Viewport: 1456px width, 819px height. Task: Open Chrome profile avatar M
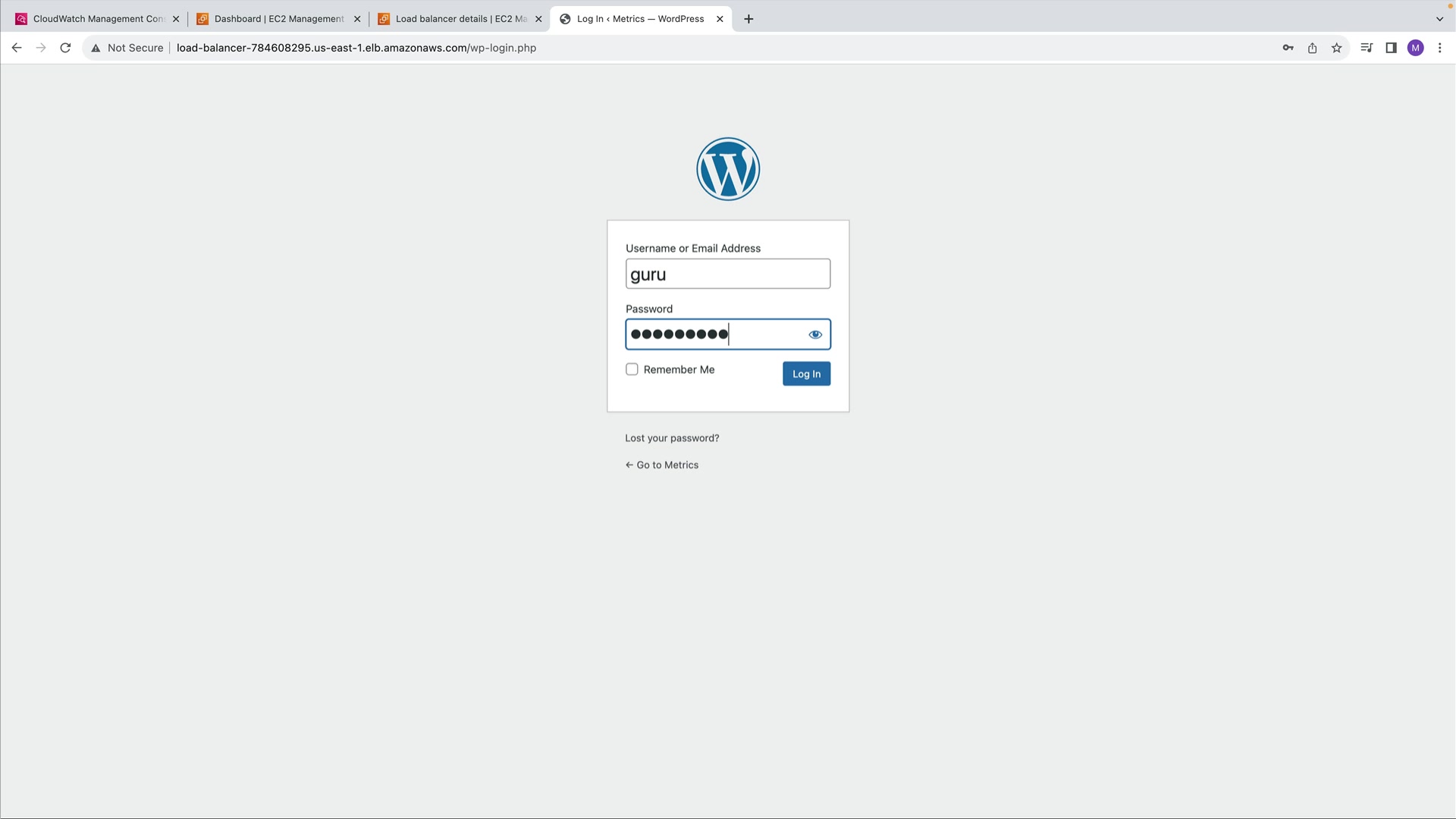[x=1415, y=48]
